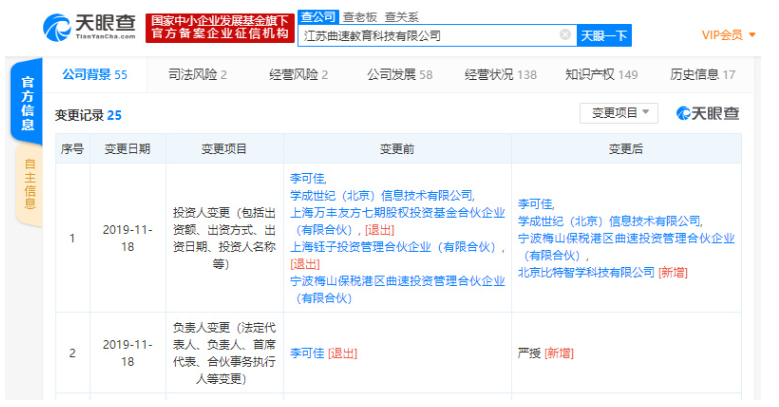Switch to the 历史信息 17 tab
779x407 pixels.
[702, 75]
